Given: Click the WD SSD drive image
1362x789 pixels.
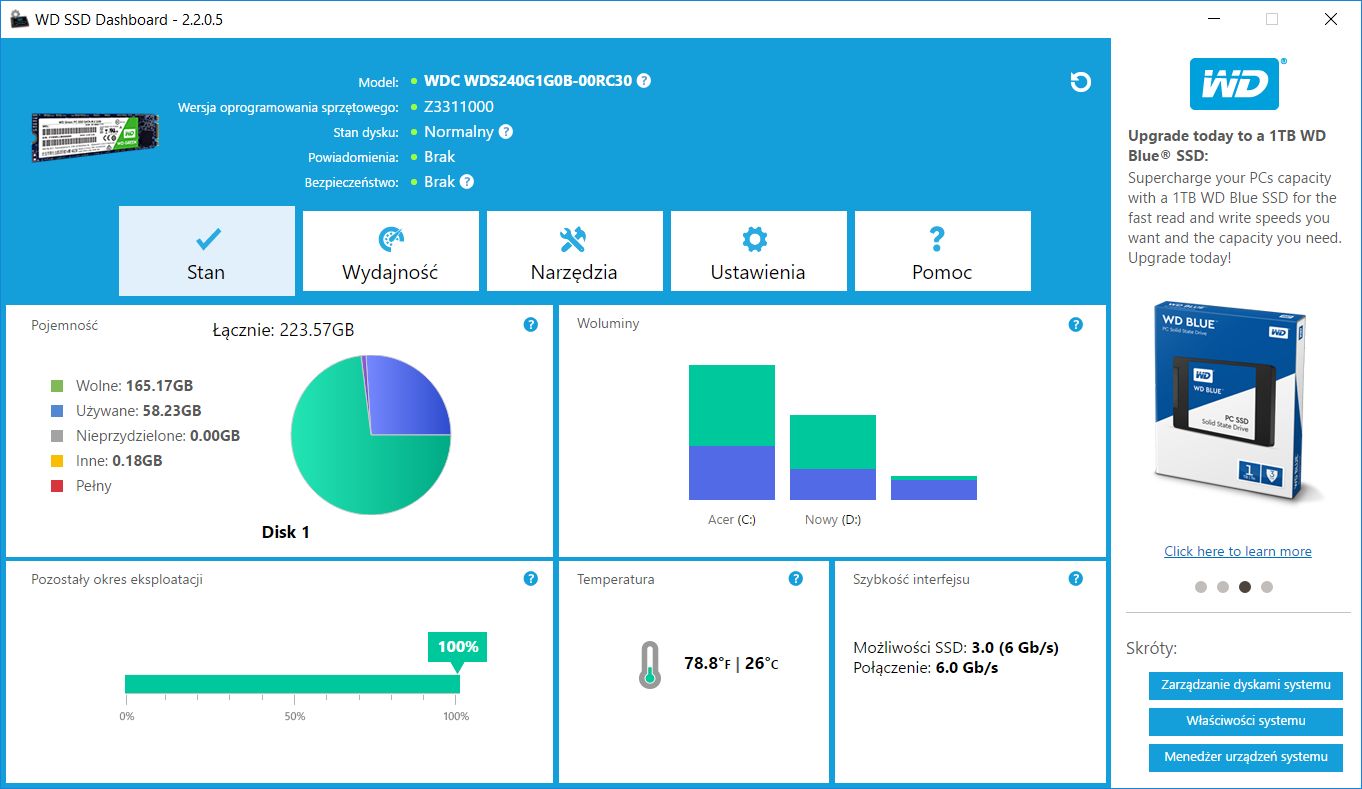Looking at the screenshot, I should pos(94,137).
